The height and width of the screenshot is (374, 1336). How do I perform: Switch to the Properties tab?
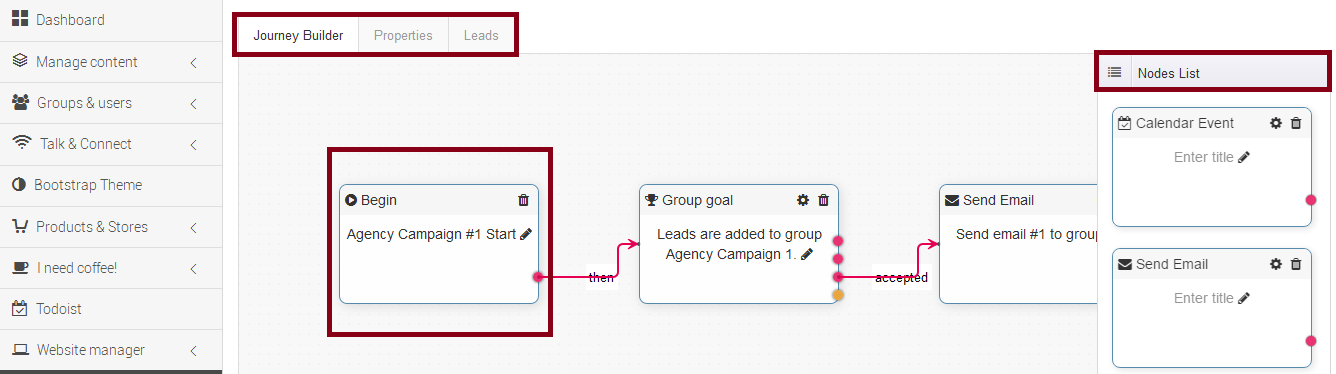tap(403, 35)
